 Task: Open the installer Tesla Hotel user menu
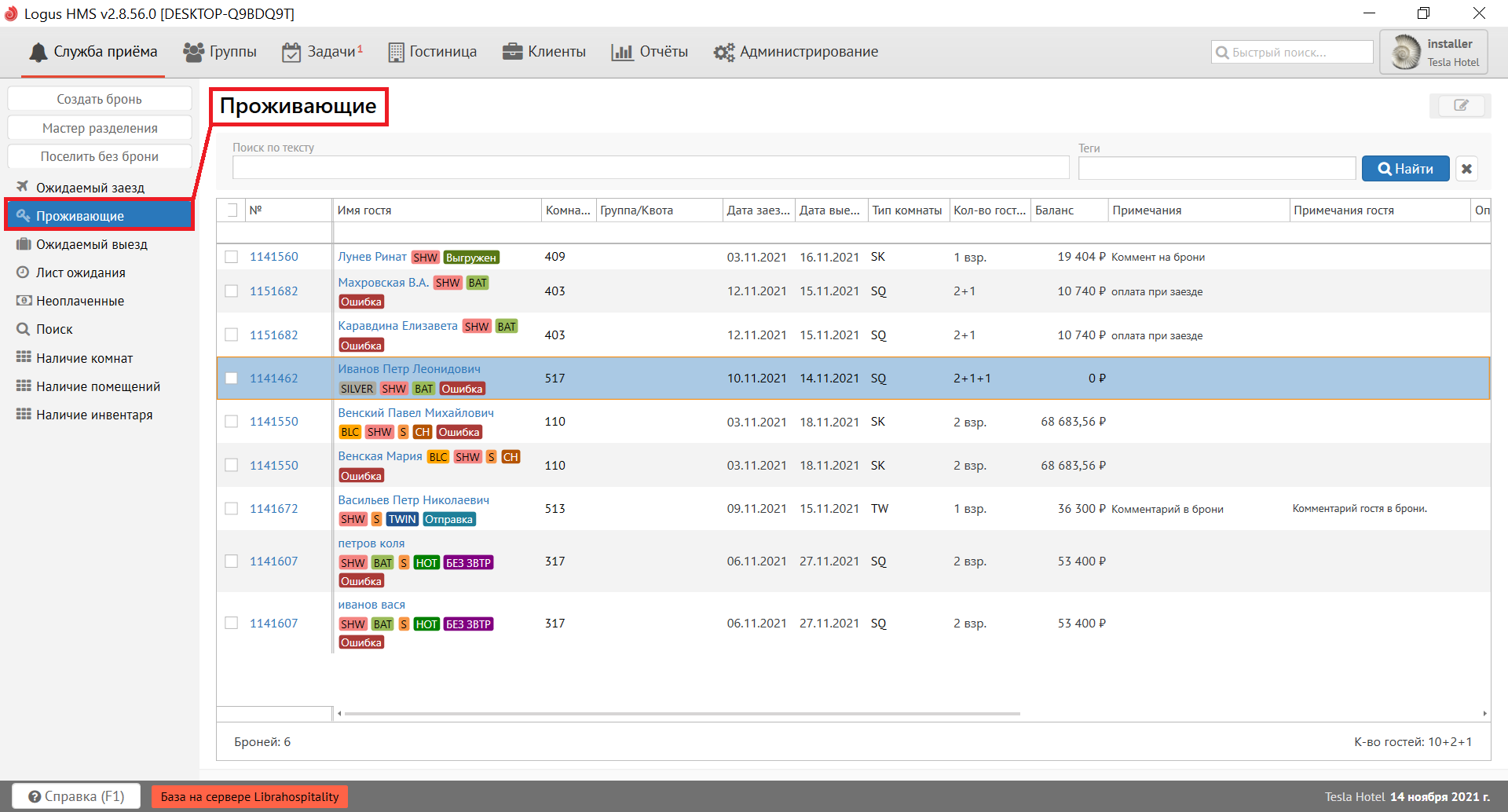(x=1433, y=53)
